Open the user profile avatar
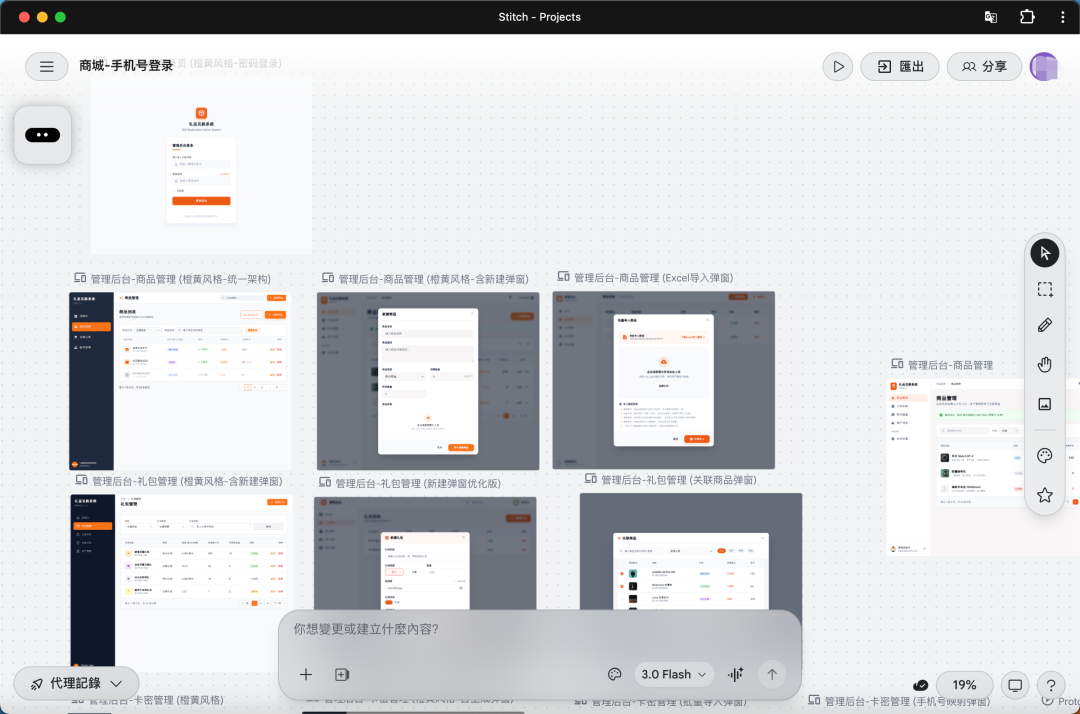 [1043, 67]
